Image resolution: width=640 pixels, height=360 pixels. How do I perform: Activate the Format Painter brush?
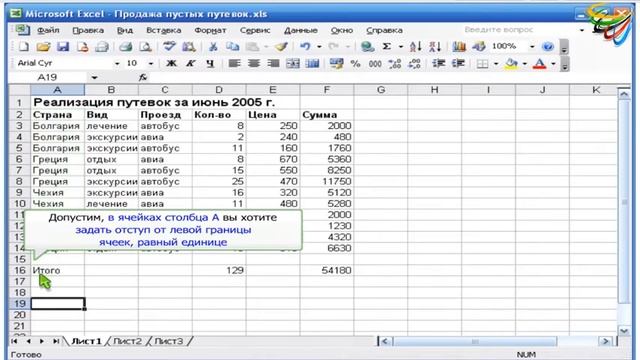[x=281, y=47]
